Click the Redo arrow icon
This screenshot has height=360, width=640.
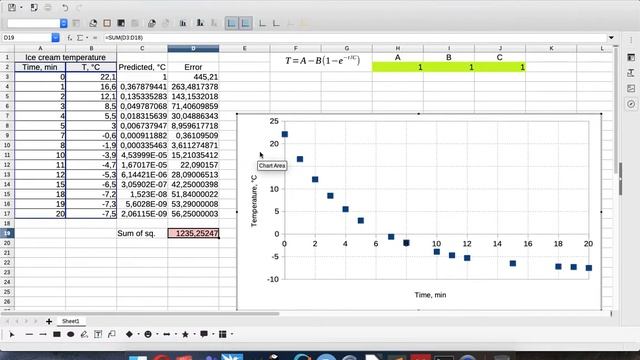(x=79, y=7)
